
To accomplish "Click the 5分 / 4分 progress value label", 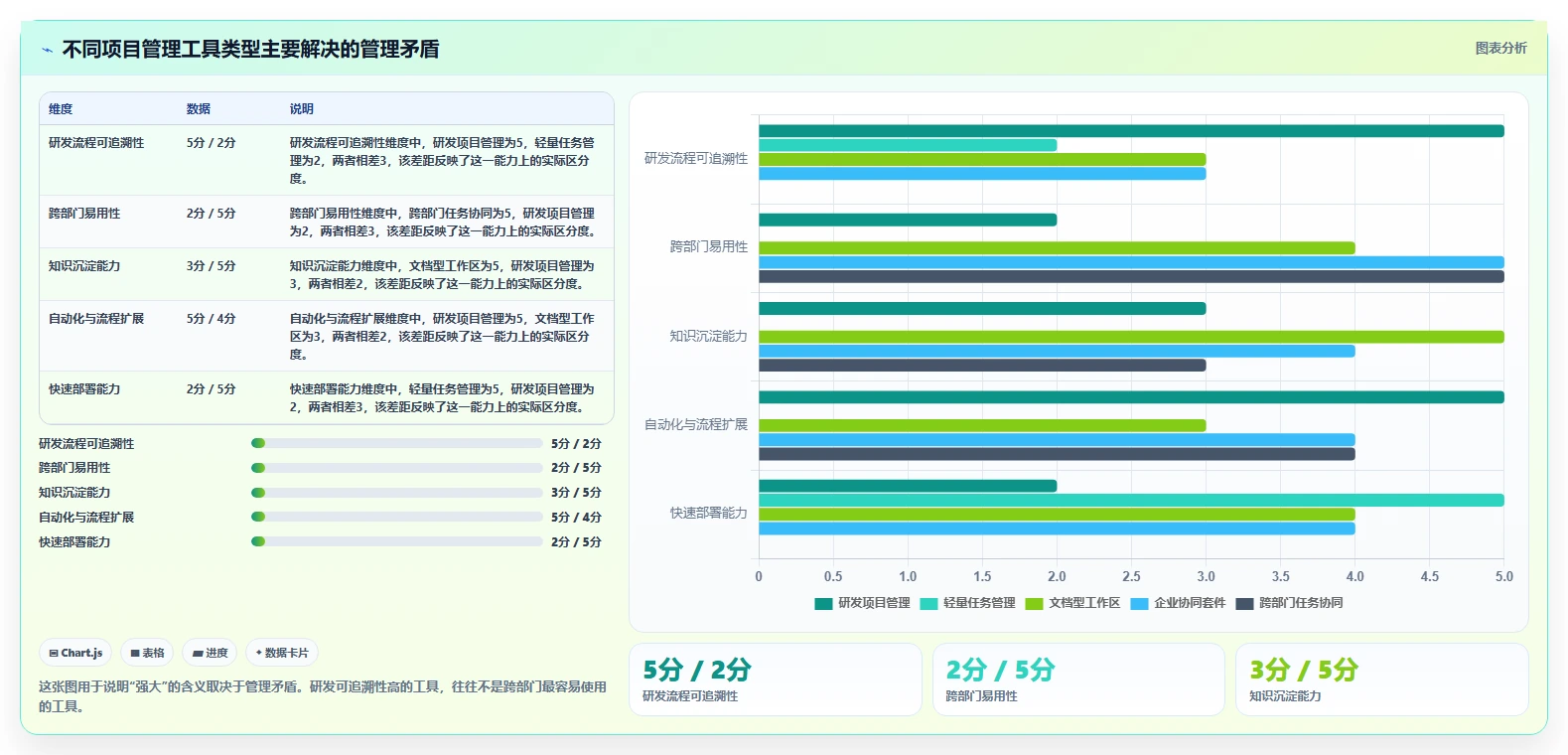I will coord(576,518).
